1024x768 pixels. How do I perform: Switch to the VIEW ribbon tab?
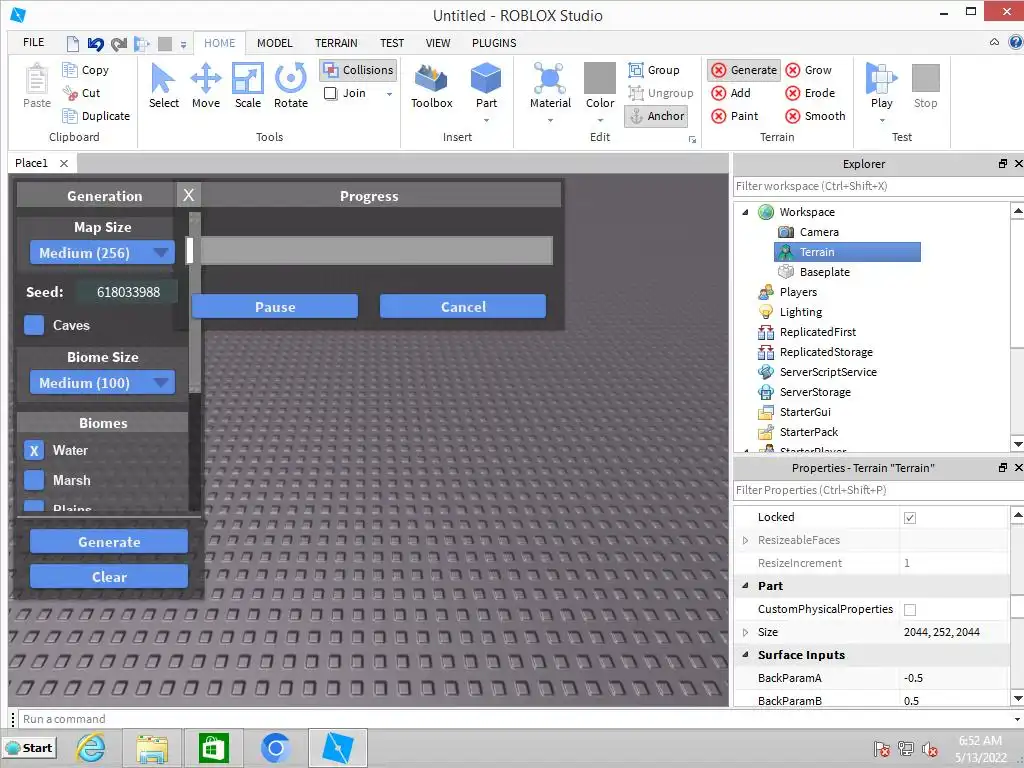(438, 43)
